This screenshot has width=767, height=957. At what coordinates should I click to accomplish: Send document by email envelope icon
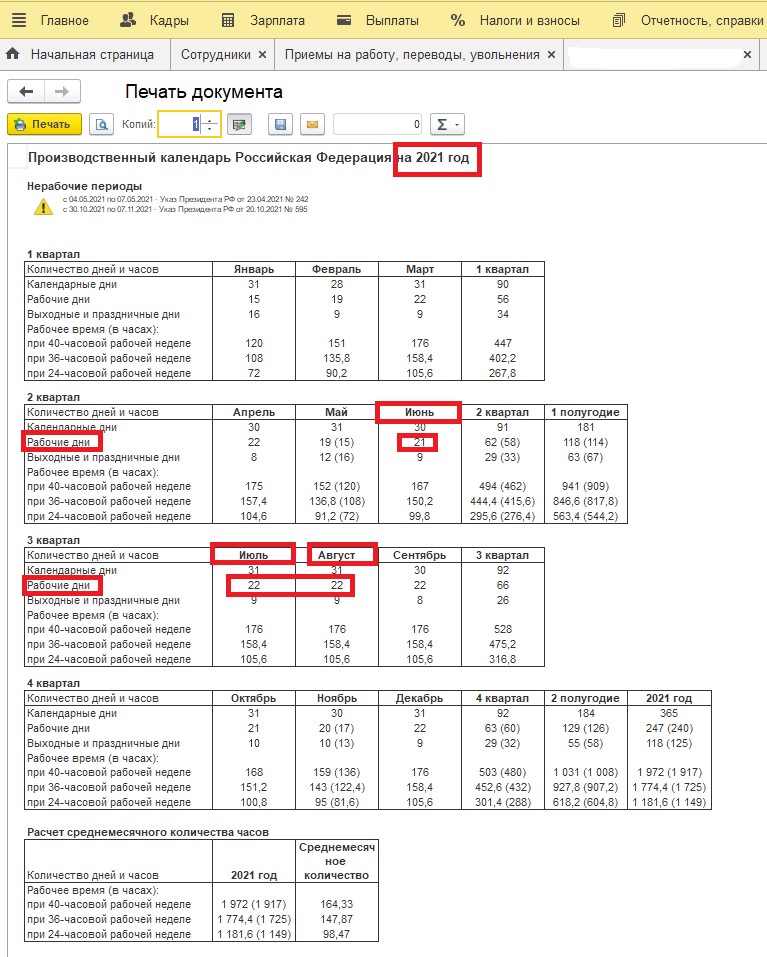click(x=312, y=124)
